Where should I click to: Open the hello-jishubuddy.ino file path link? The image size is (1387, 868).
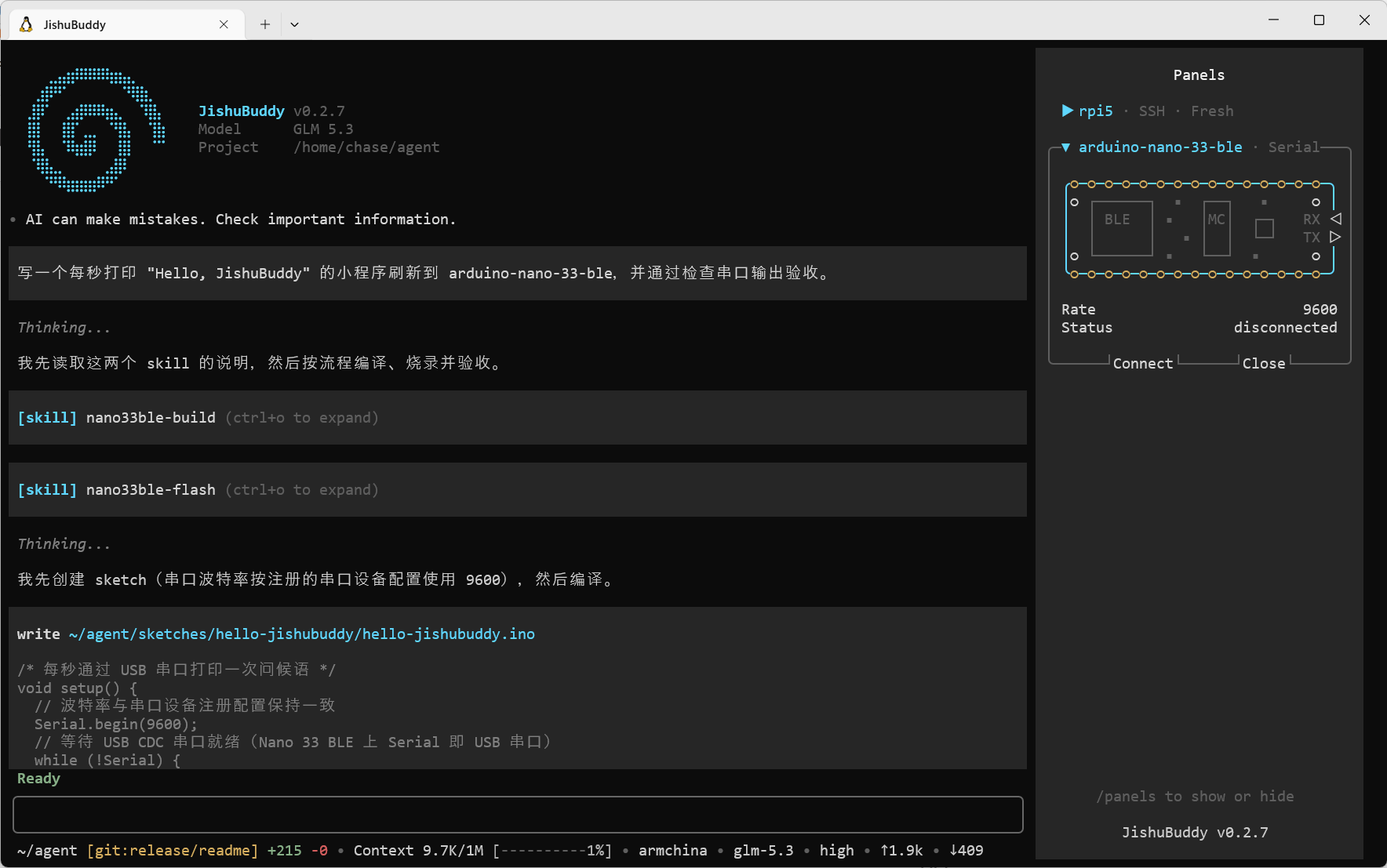point(302,634)
